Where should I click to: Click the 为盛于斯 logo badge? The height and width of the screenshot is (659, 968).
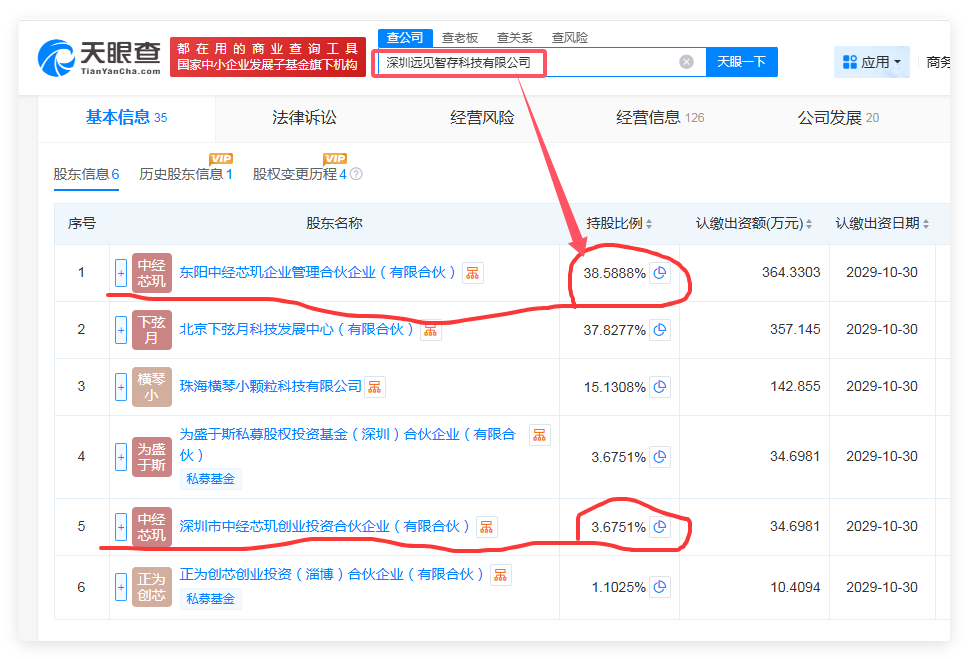coord(152,457)
